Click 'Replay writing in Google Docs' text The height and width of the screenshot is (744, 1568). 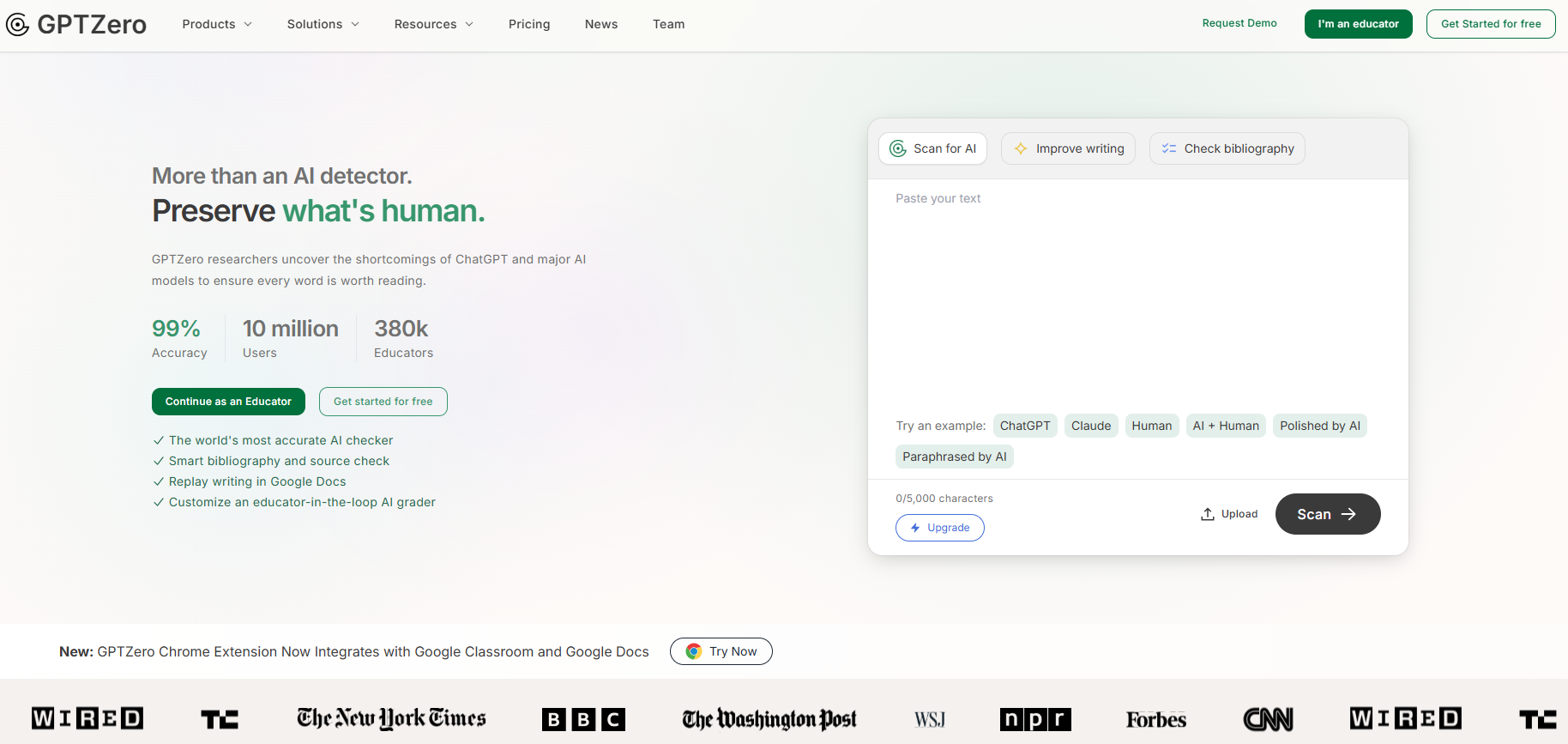257,481
